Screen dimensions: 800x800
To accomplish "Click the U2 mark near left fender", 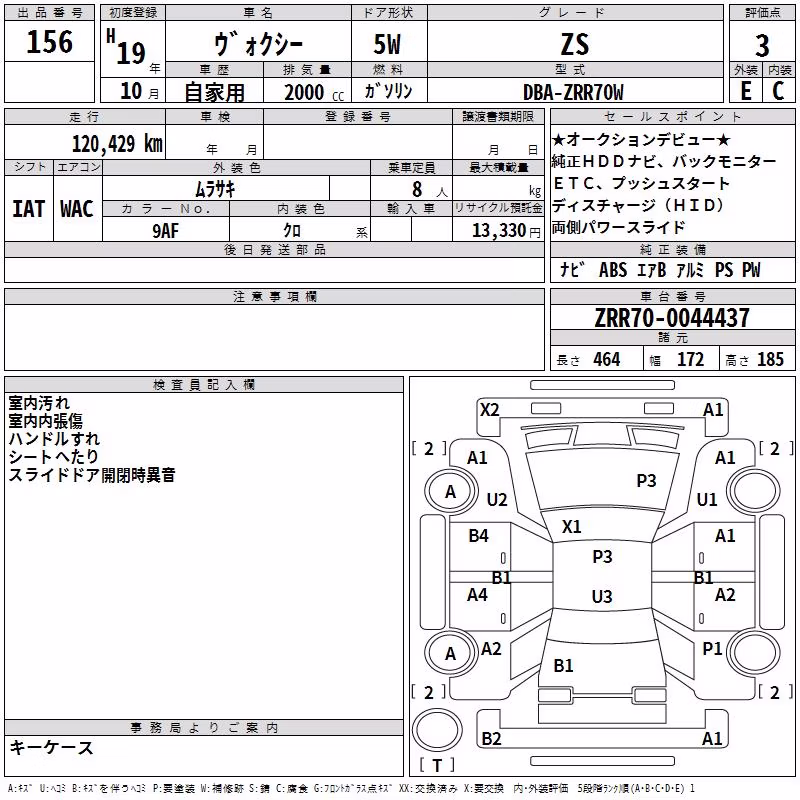I will (x=497, y=499).
